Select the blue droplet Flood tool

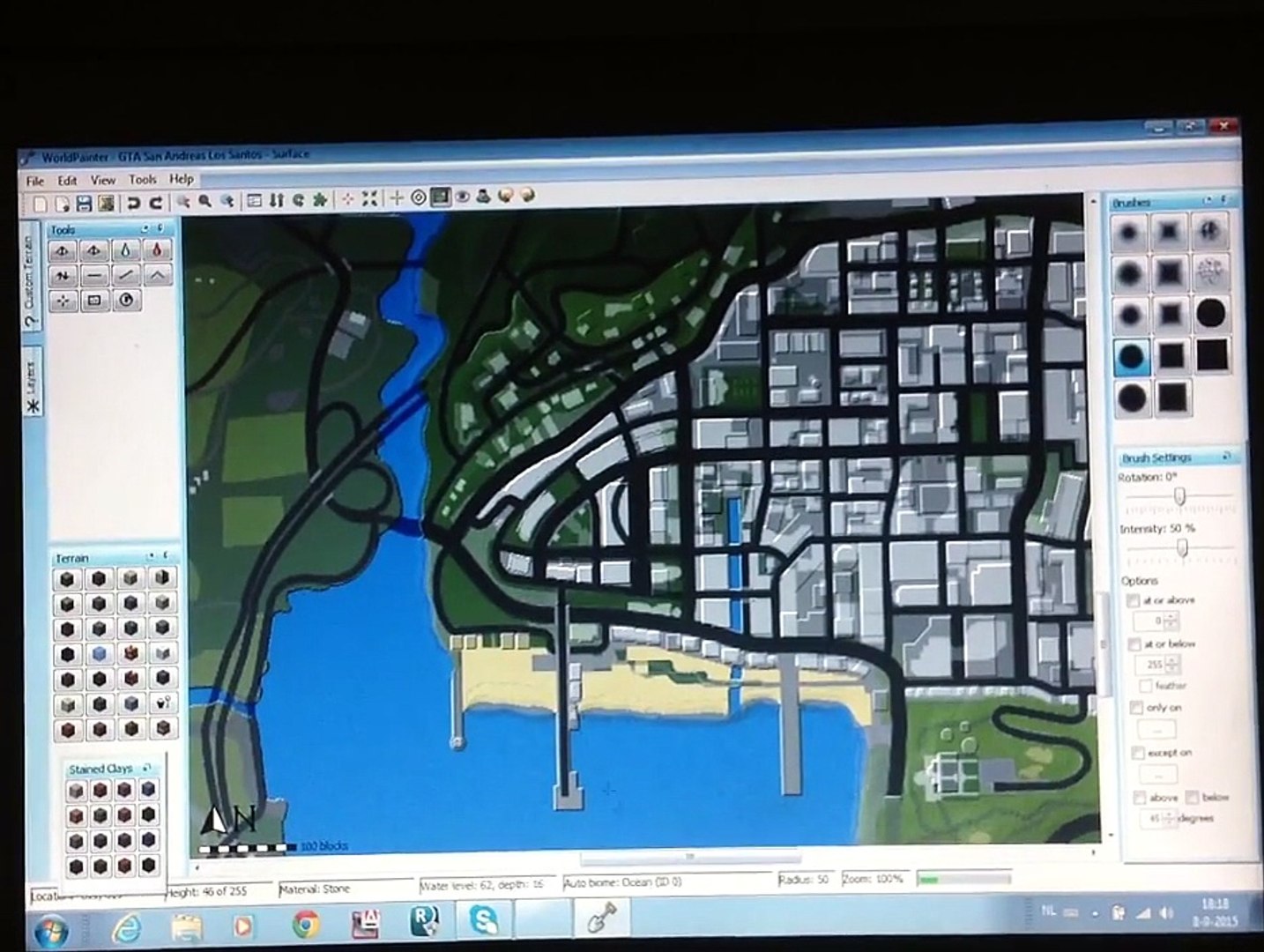click(x=126, y=251)
